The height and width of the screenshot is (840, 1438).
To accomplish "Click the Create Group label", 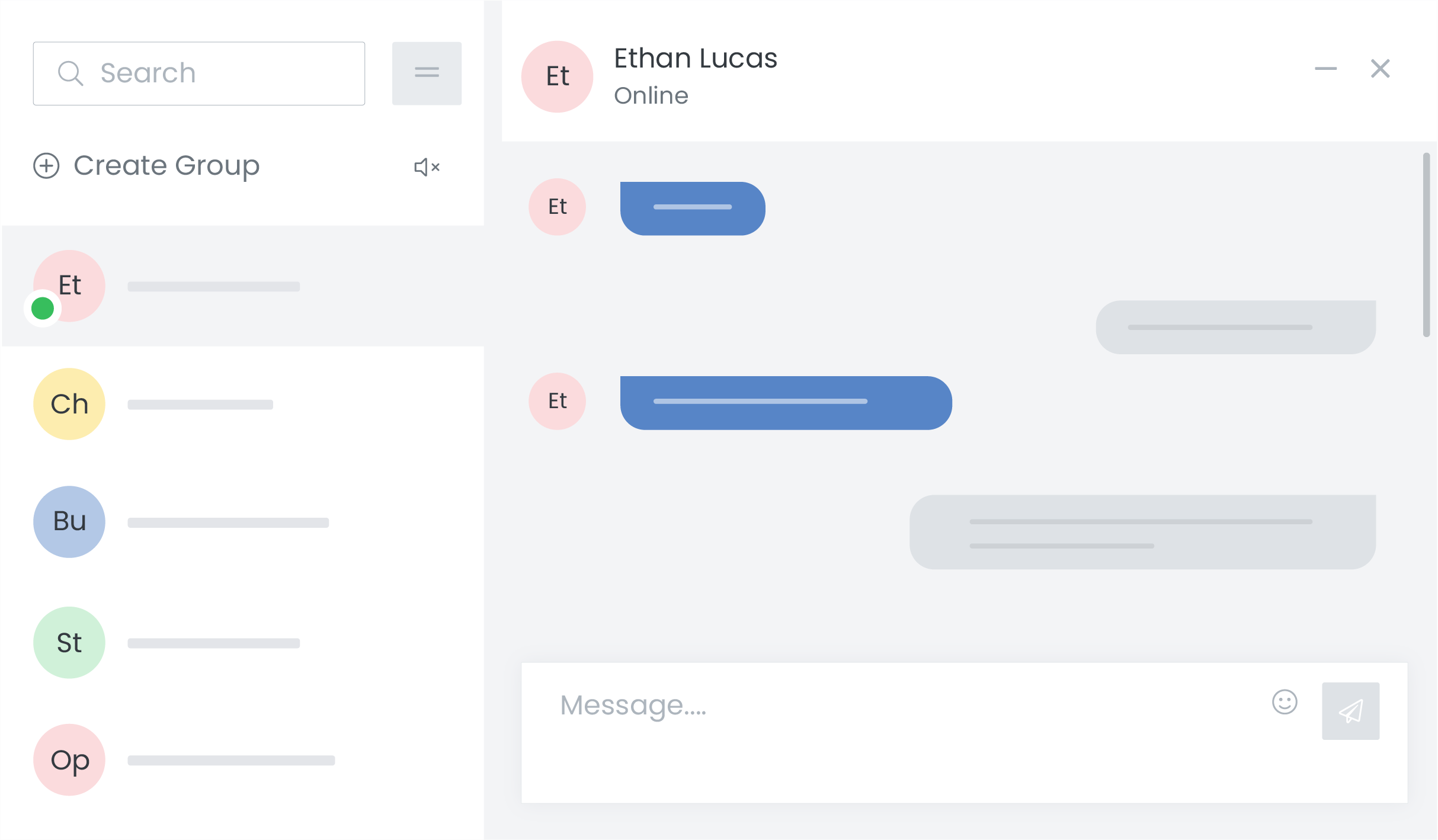I will pos(166,166).
